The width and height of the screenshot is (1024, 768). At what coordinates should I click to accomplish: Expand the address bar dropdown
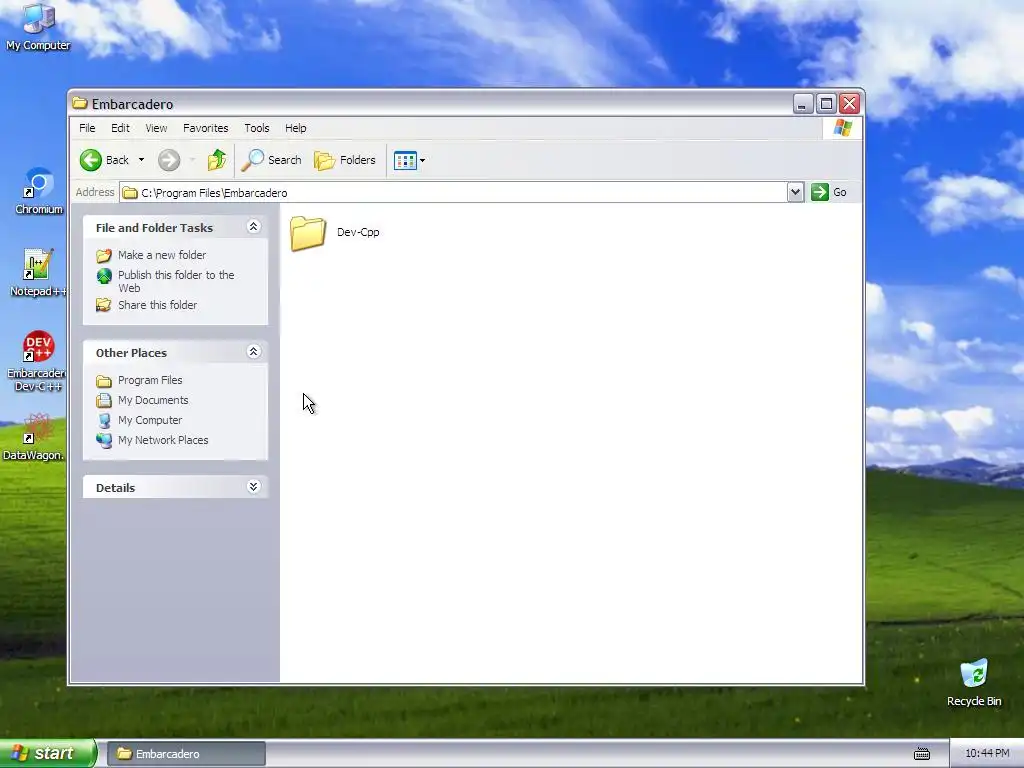795,192
